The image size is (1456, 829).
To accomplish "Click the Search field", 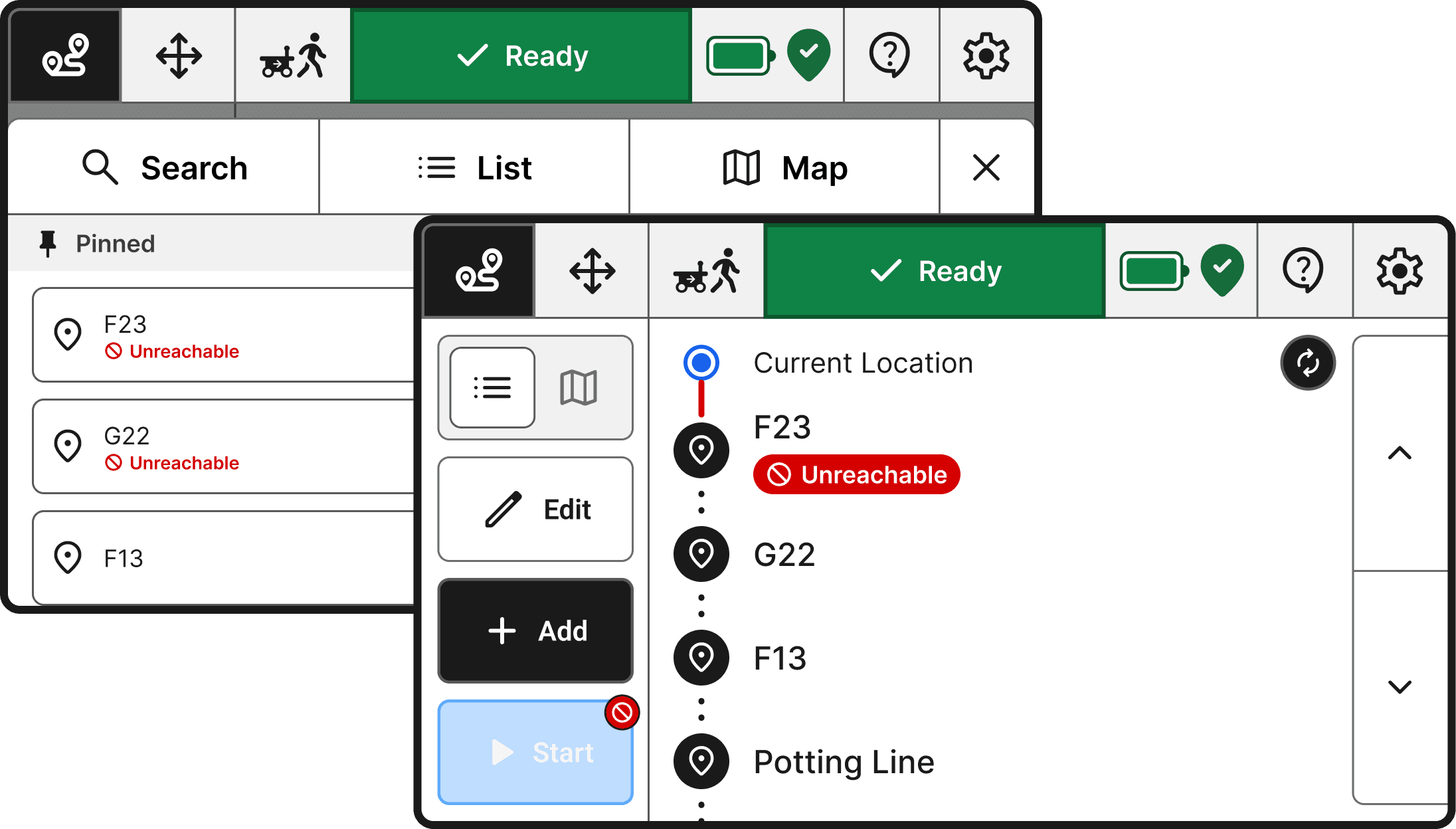I will [164, 168].
